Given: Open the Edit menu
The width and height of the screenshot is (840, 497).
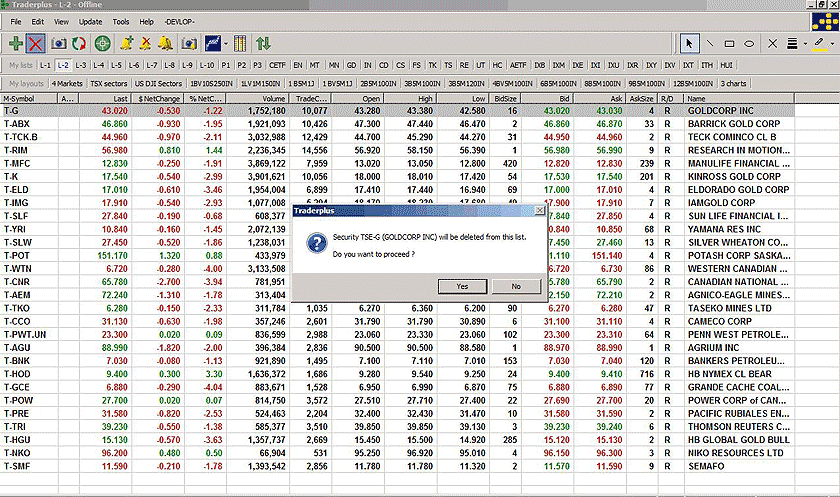Looking at the screenshot, I should click(38, 22).
